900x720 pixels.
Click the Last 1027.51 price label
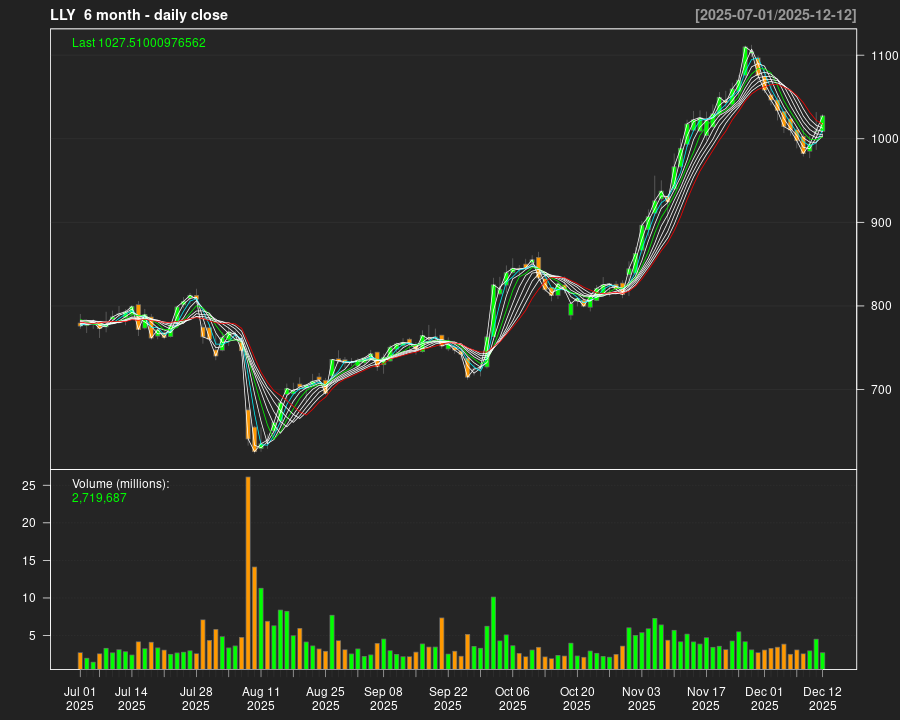[x=139, y=43]
